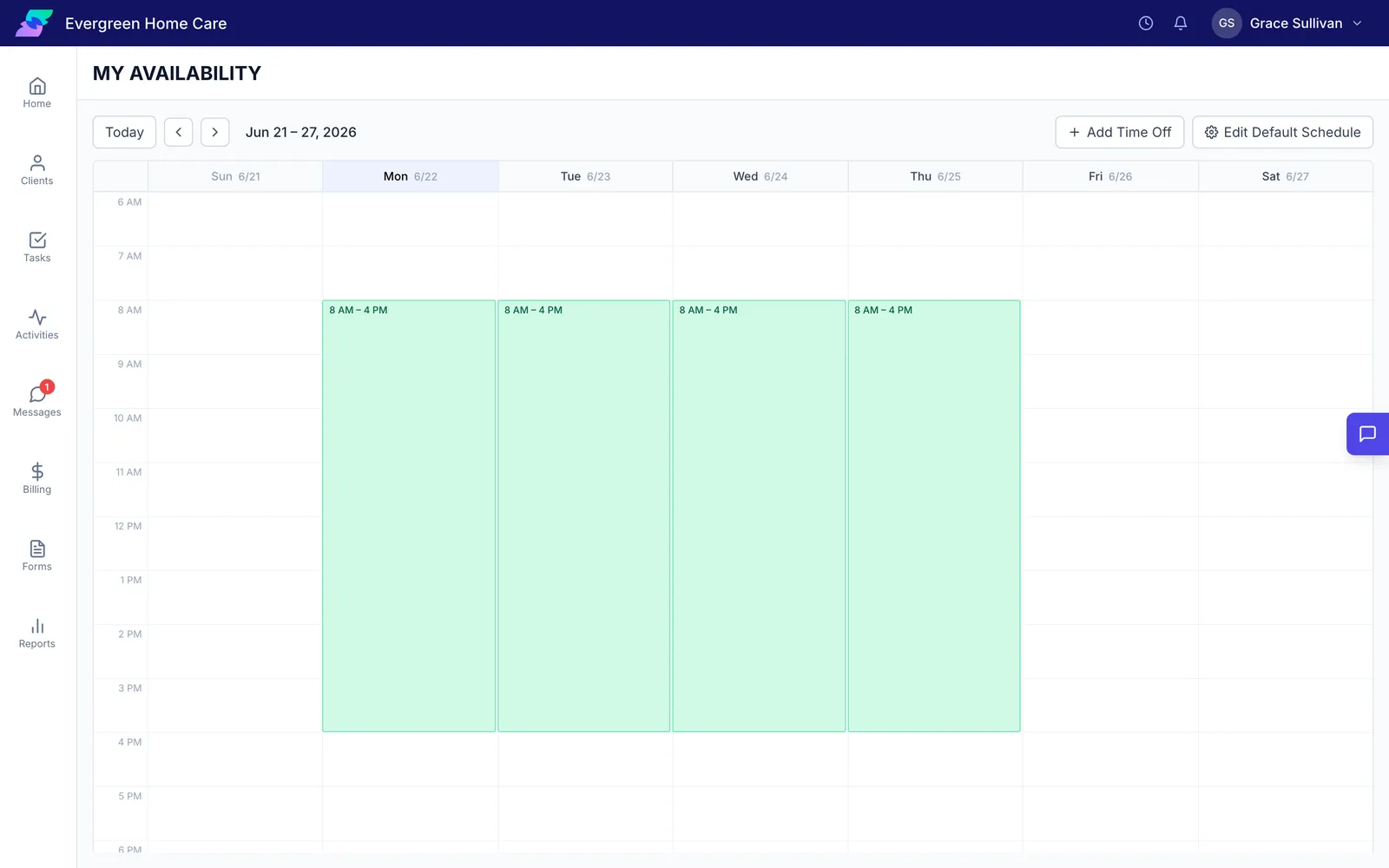The image size is (1389, 868).
Task: Click the GS user avatar
Action: pyautogui.click(x=1227, y=23)
